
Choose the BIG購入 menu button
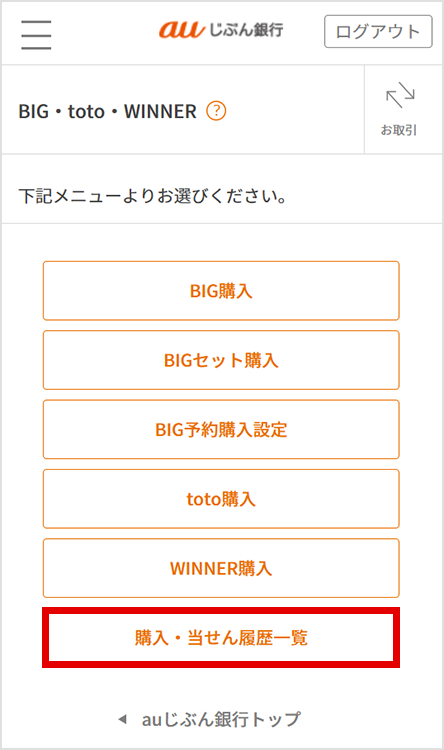pos(221,291)
